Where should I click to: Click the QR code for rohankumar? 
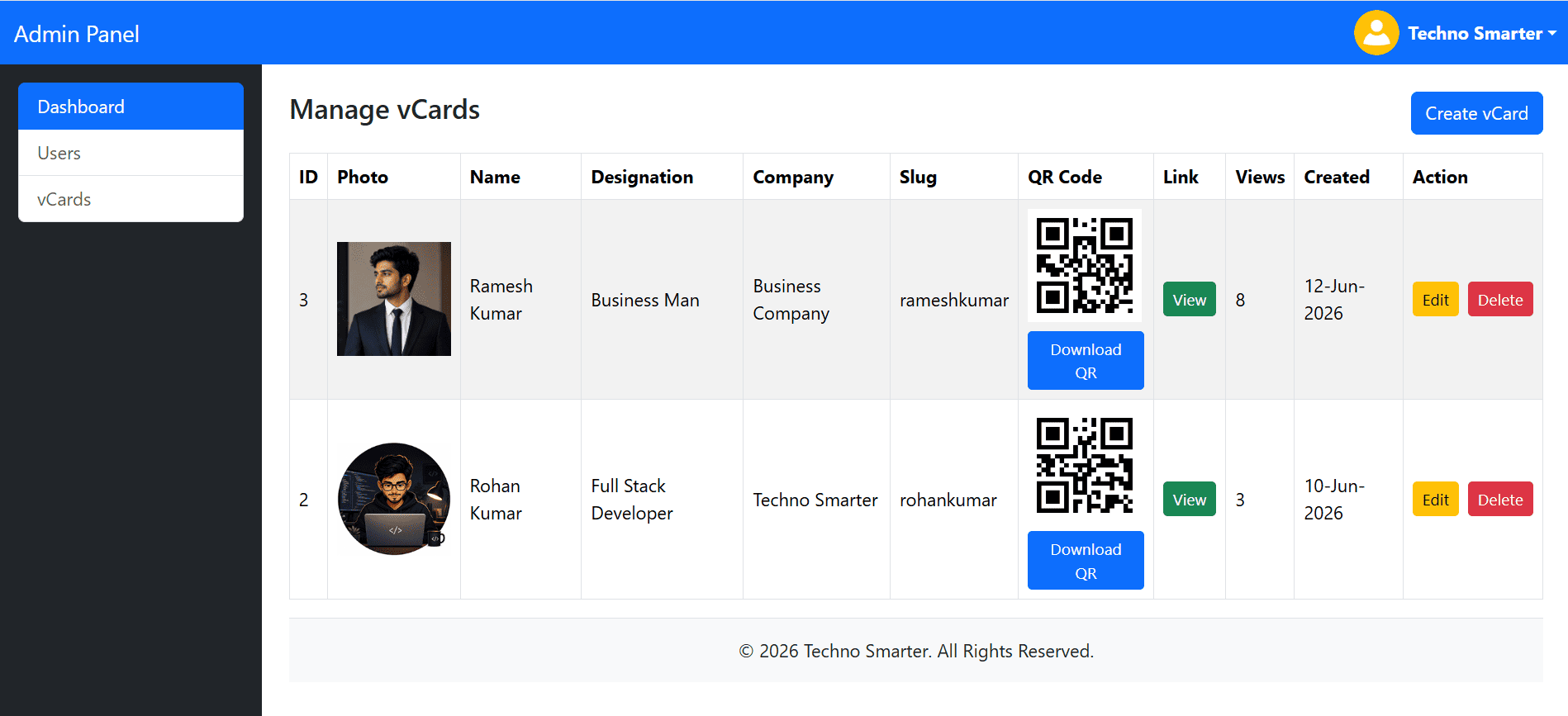1085,465
